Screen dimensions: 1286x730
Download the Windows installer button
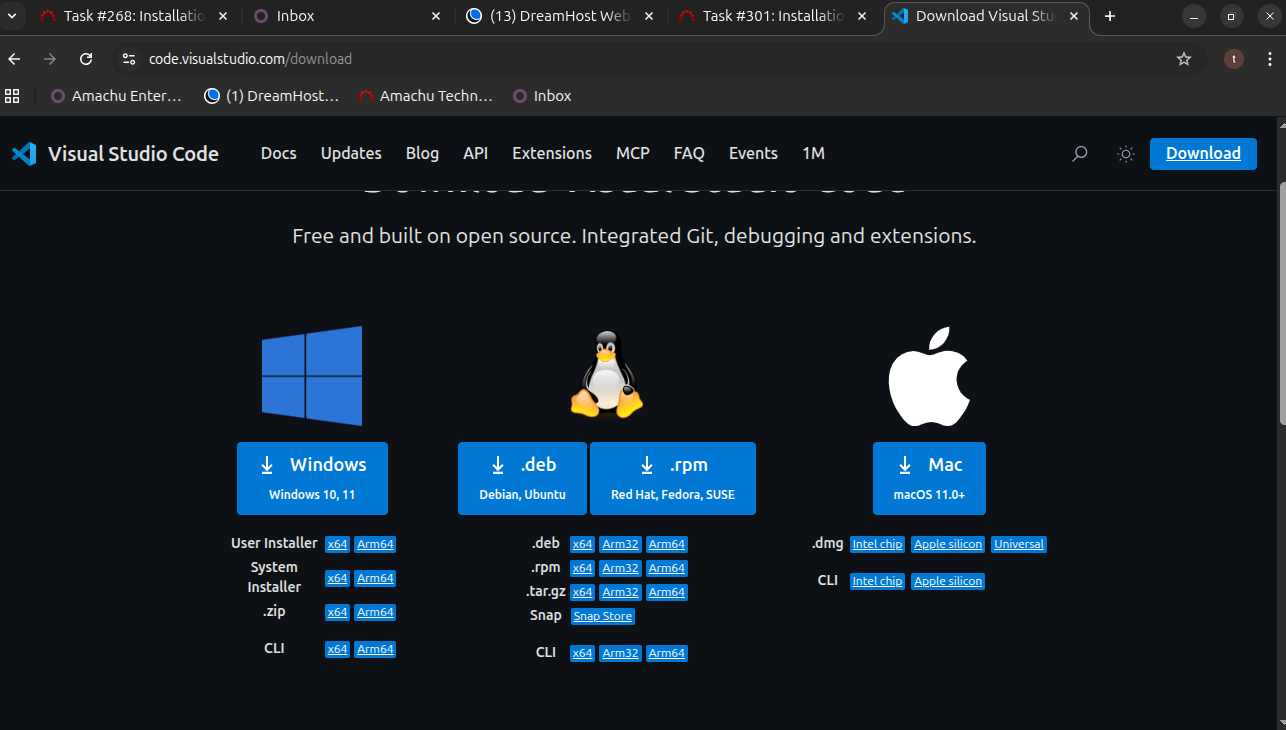tap(312, 478)
